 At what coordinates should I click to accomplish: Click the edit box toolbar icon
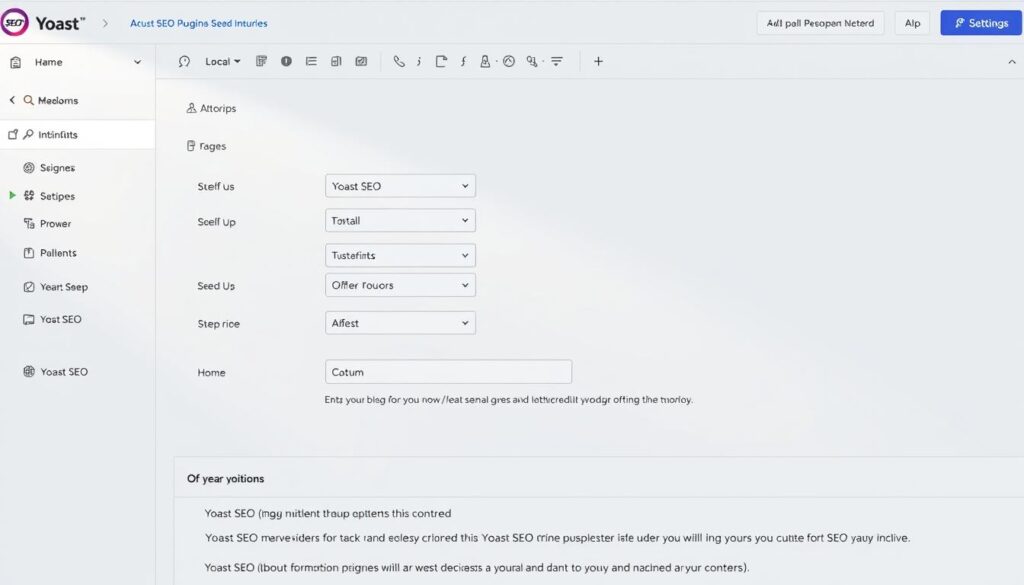coord(361,61)
